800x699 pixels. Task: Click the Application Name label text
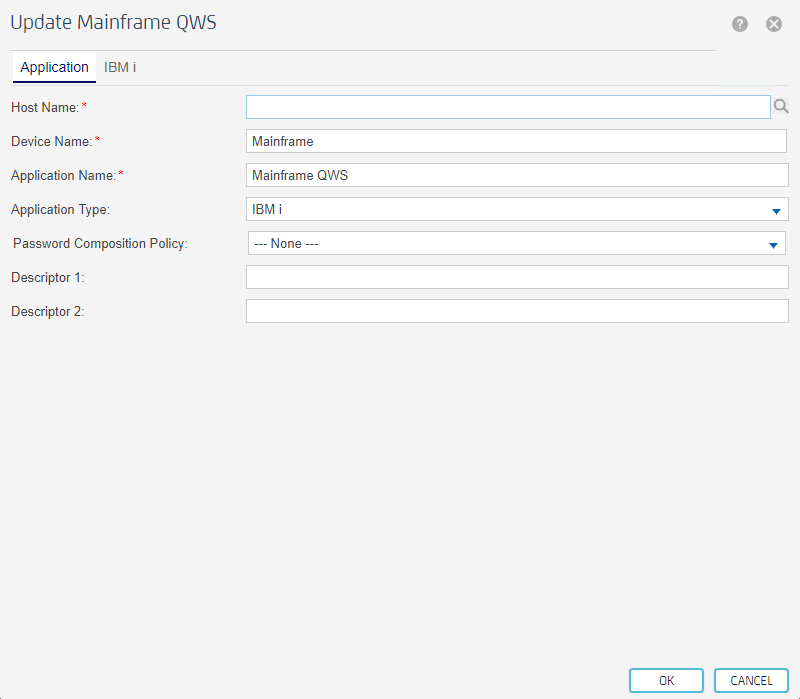[63, 175]
